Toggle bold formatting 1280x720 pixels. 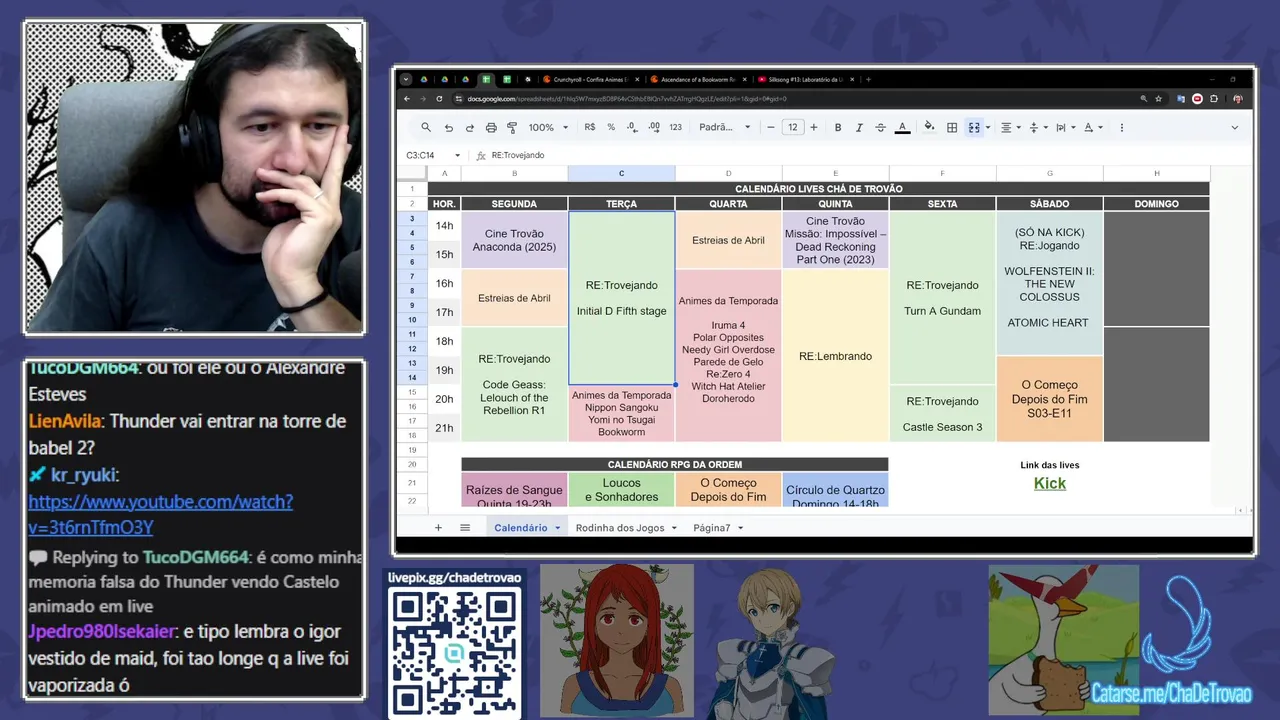[x=838, y=128]
